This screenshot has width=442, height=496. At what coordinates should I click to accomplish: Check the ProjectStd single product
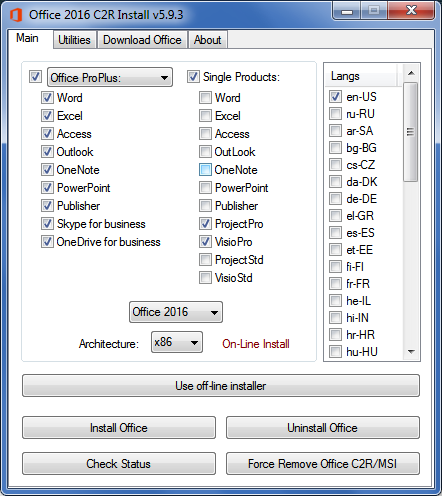click(x=205, y=260)
